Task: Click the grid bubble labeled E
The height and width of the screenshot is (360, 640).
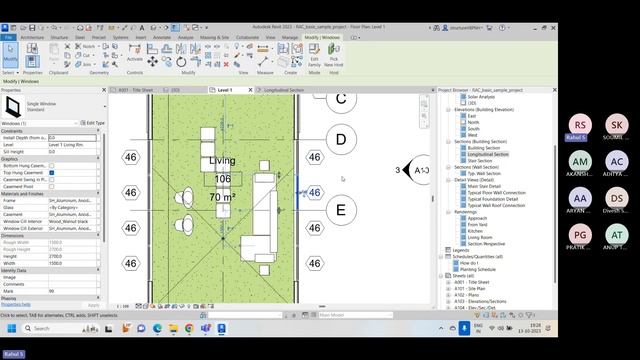Action: (x=341, y=210)
